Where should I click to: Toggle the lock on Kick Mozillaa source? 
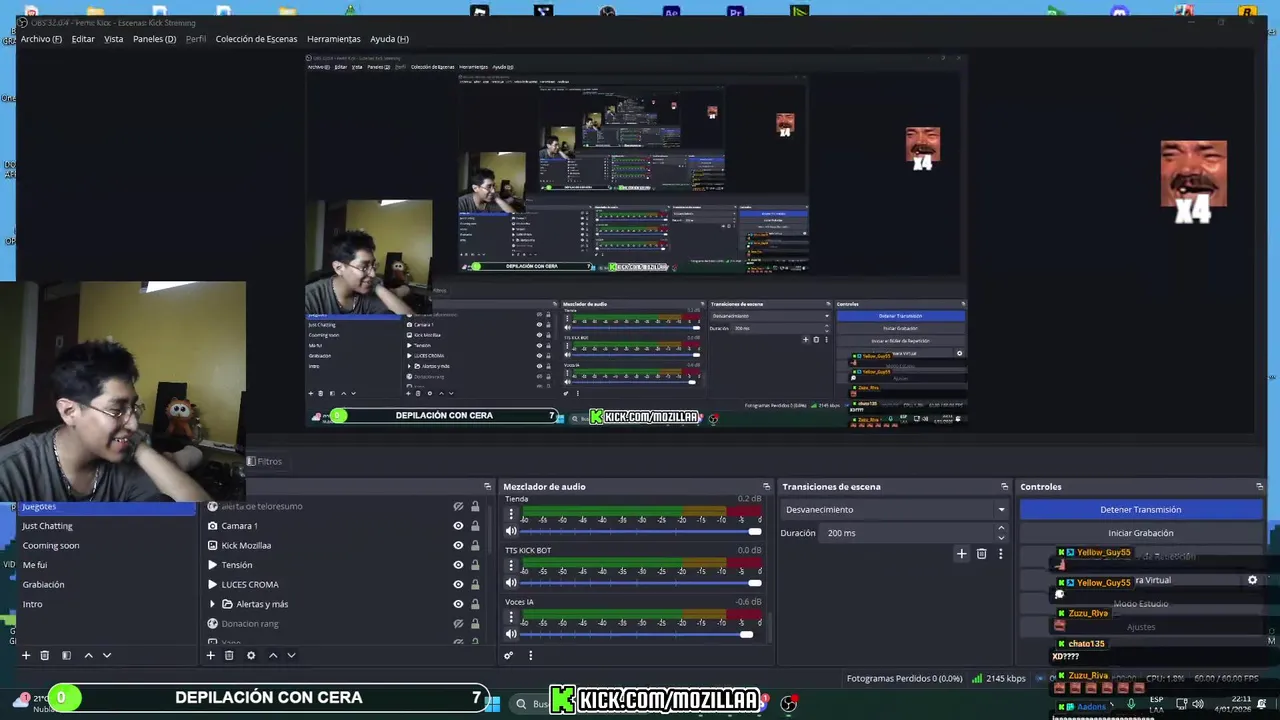point(475,545)
